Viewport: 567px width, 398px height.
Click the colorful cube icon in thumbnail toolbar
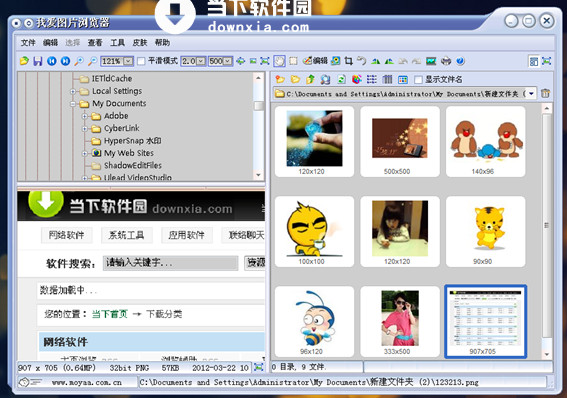(x=357, y=79)
